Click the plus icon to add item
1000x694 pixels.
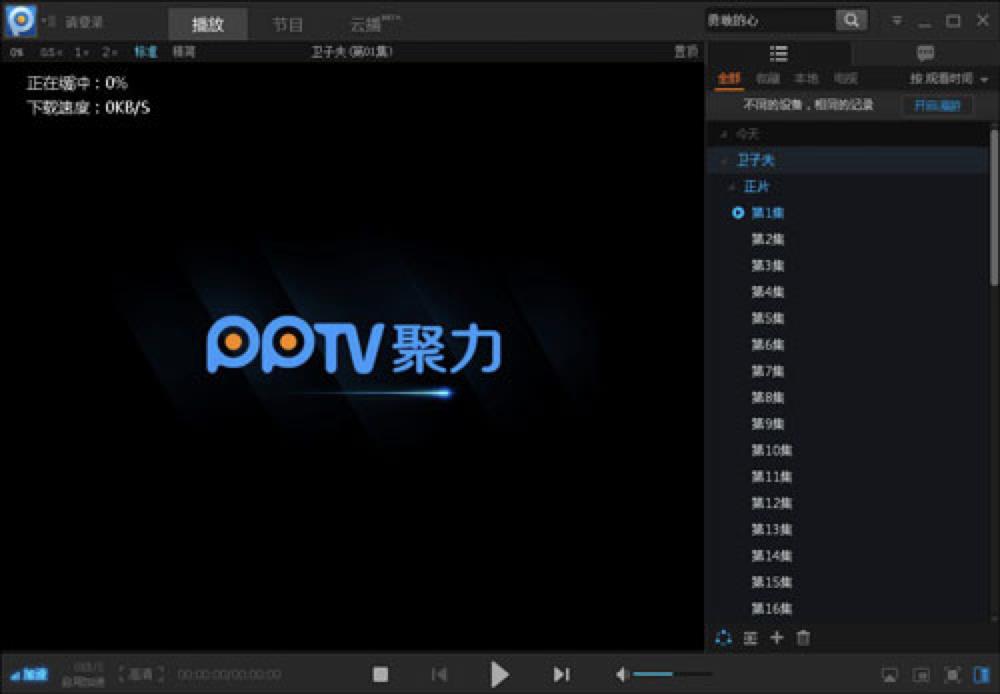[x=777, y=637]
